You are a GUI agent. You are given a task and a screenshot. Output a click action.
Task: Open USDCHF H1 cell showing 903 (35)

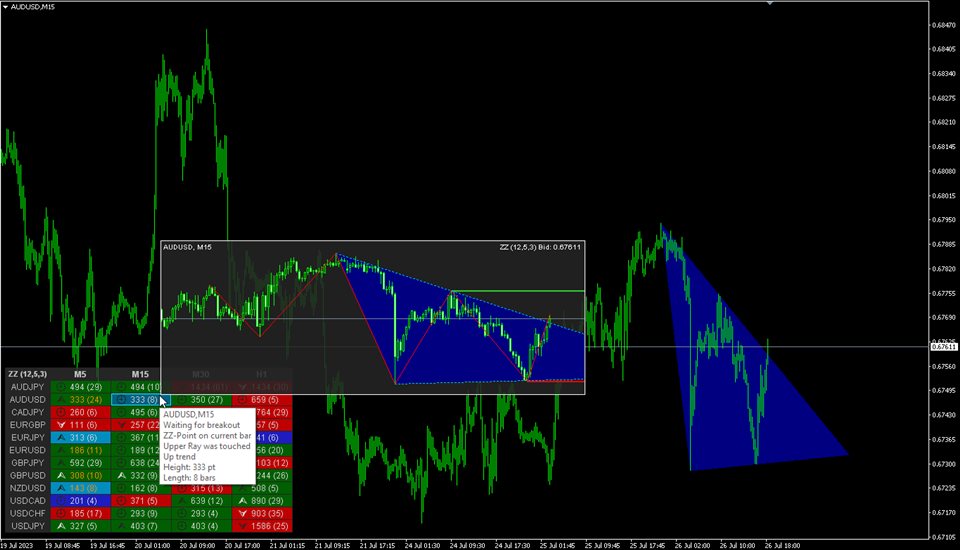coord(262,513)
